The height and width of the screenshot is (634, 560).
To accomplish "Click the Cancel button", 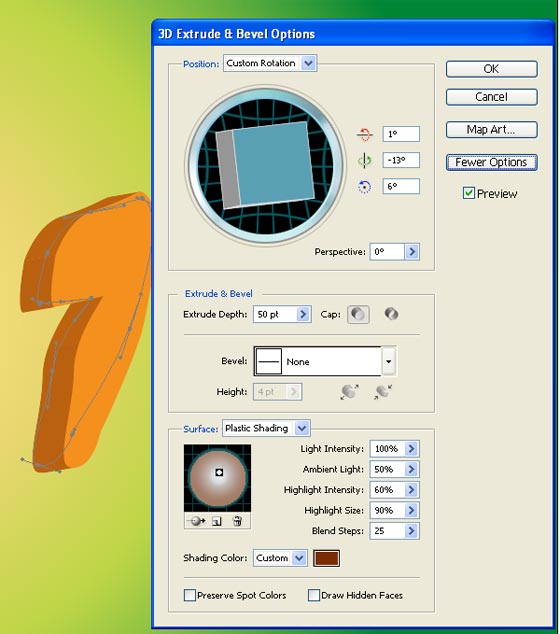I will click(492, 97).
